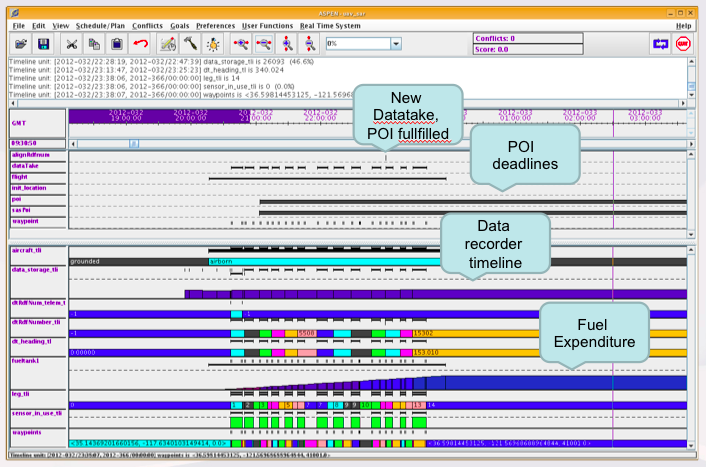706x467 pixels.
Task: Click the Conflicts: 0 status field
Action: [528, 39]
